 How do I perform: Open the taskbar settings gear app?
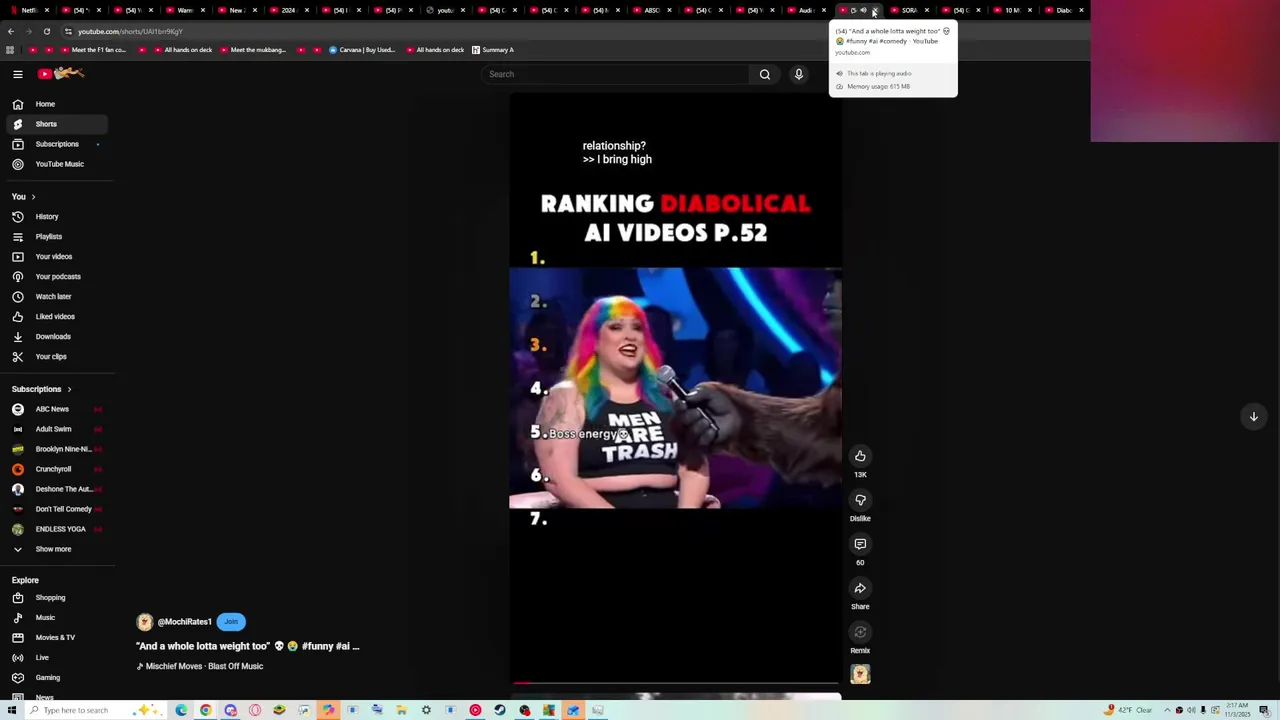426,710
